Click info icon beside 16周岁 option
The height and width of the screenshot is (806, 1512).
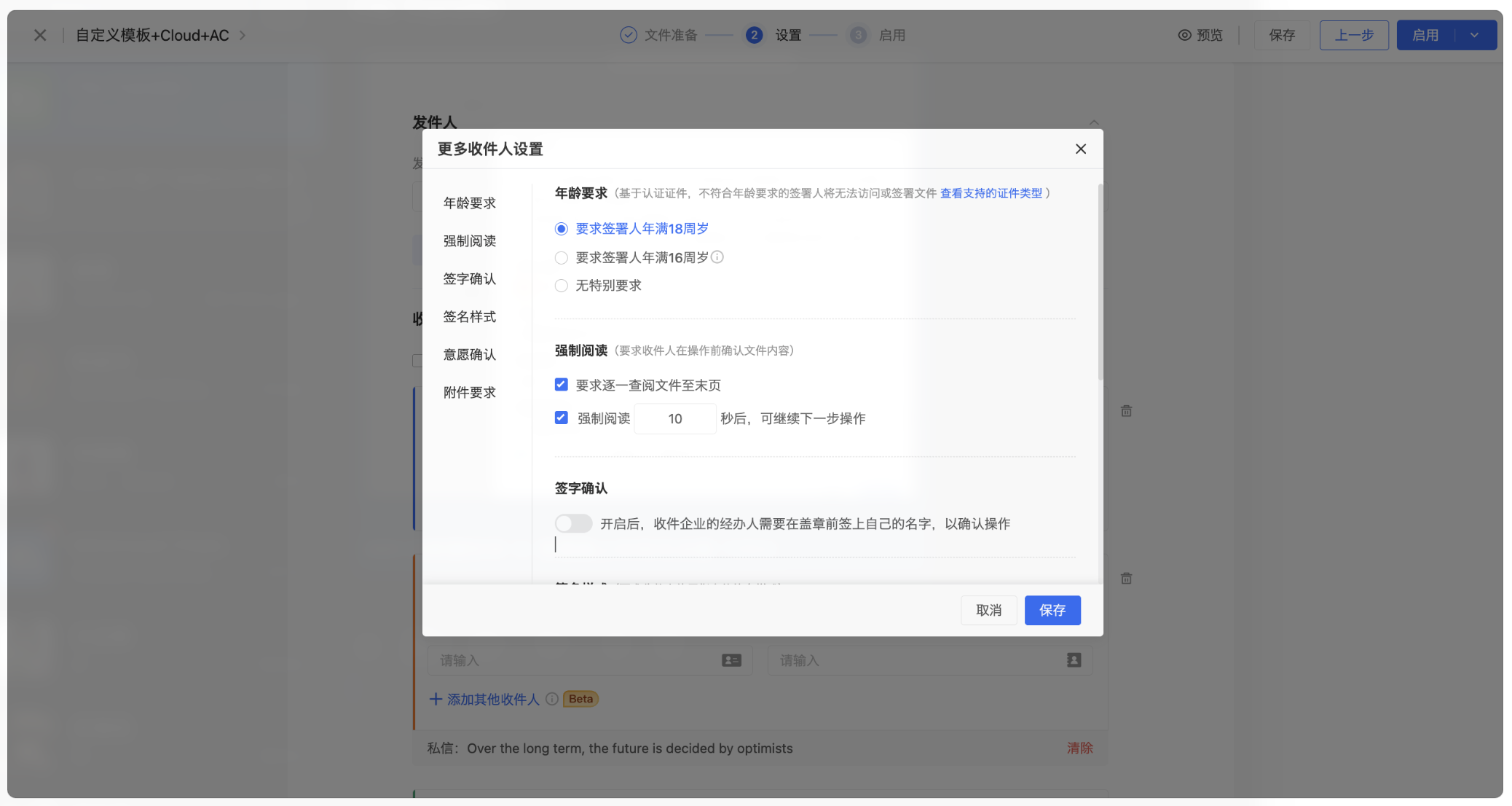(717, 257)
